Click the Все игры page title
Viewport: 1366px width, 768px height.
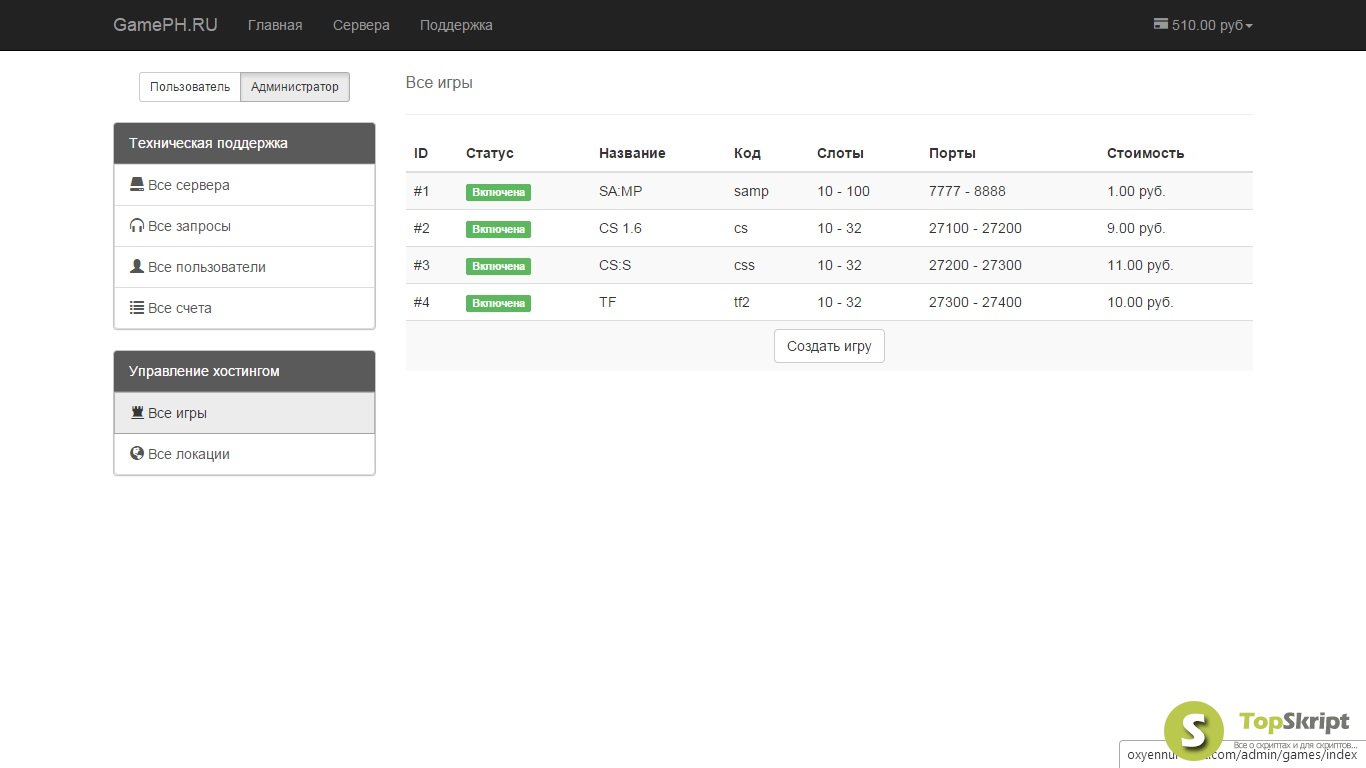pyautogui.click(x=439, y=82)
